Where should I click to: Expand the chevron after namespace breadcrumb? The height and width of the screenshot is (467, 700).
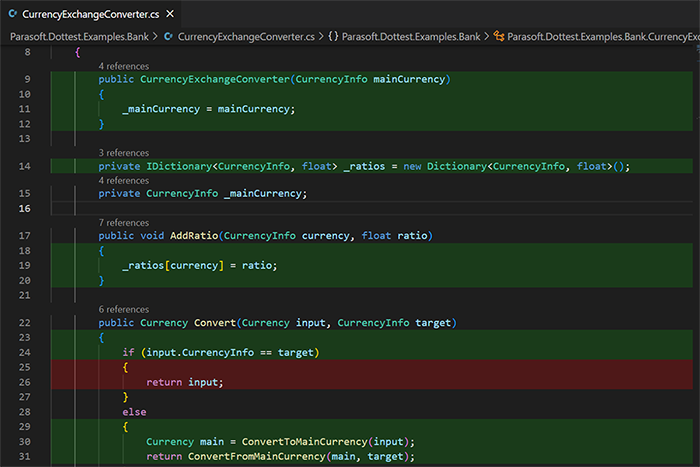(x=487, y=37)
